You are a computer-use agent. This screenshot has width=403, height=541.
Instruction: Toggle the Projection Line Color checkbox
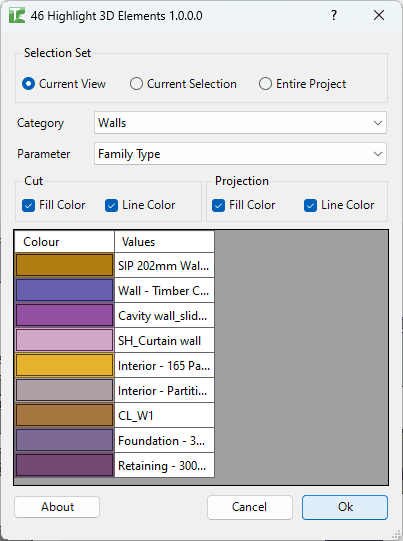310,205
